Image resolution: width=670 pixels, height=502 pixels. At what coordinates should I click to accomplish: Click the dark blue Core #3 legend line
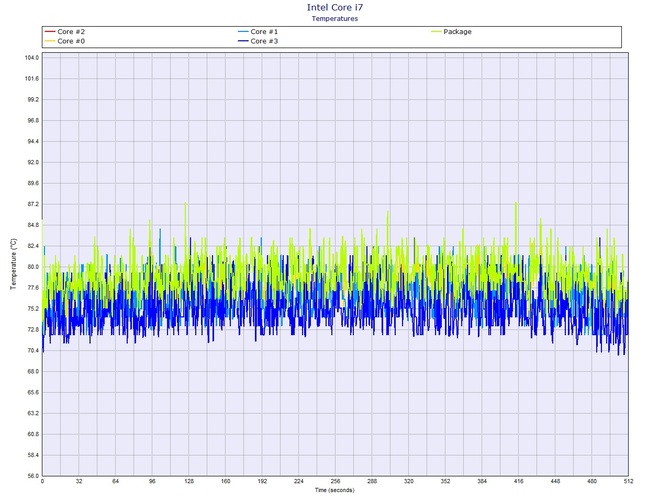click(243, 41)
